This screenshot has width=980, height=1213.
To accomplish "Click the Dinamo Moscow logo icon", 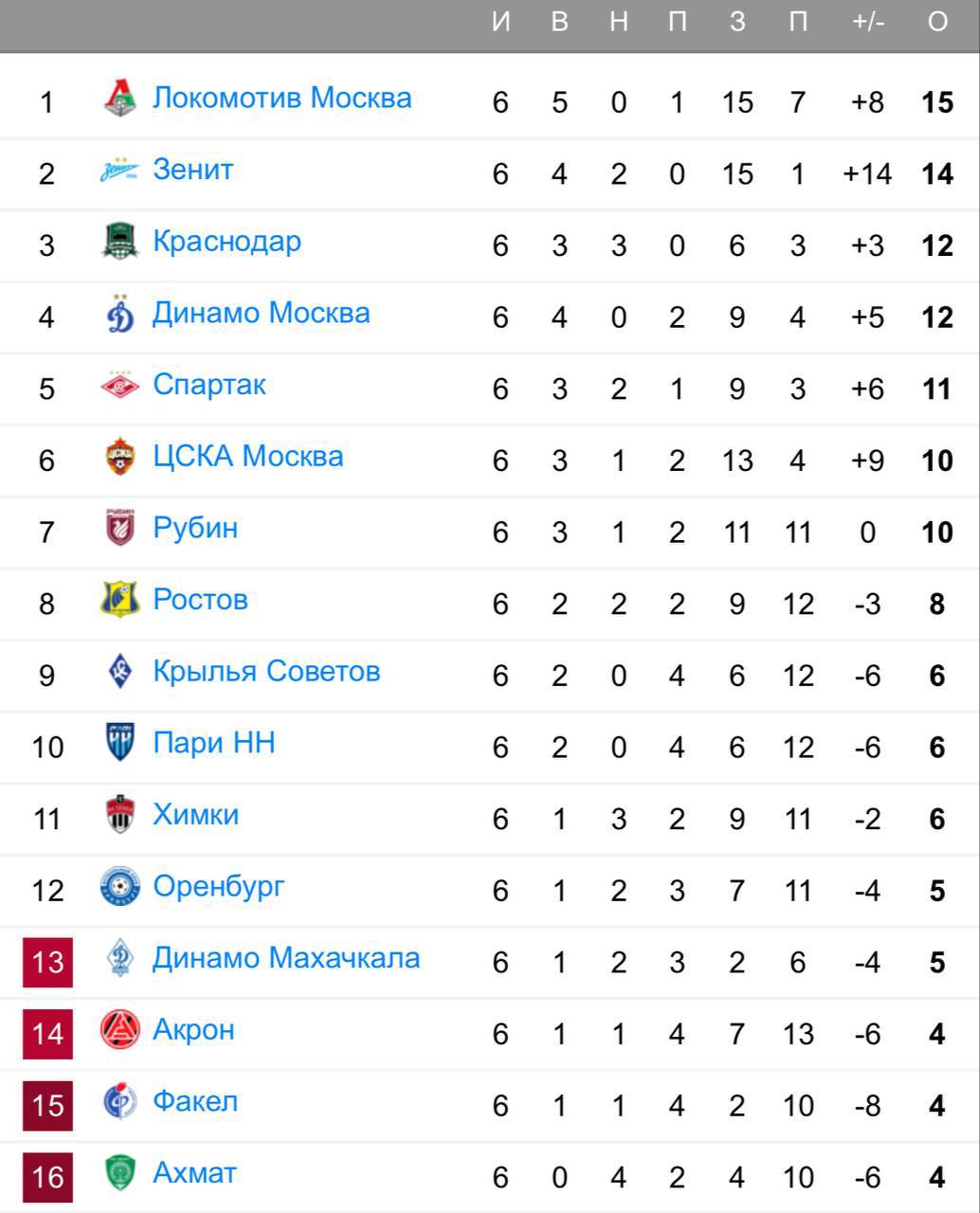I will coord(119,314).
